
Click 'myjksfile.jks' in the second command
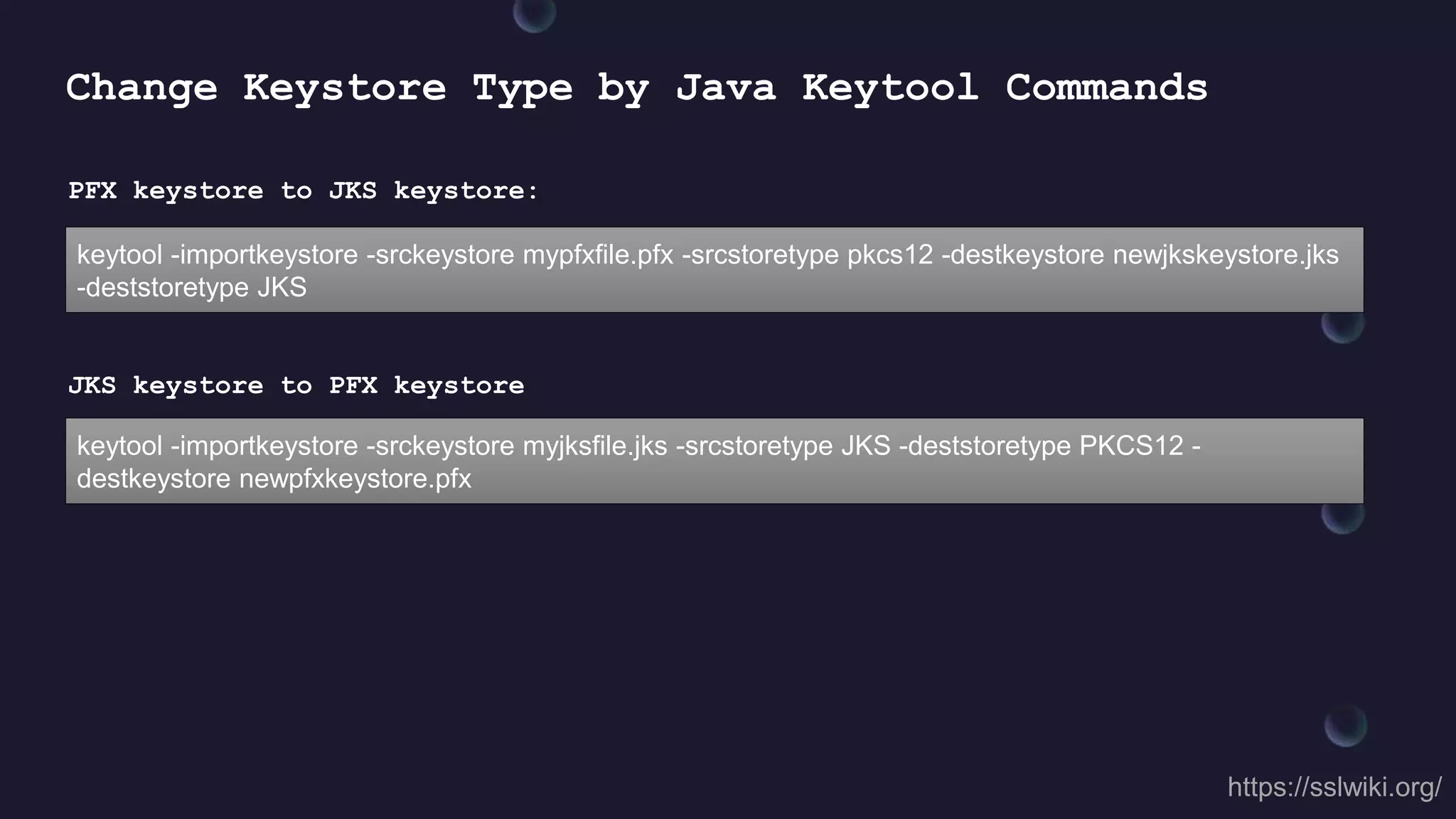[x=595, y=446]
